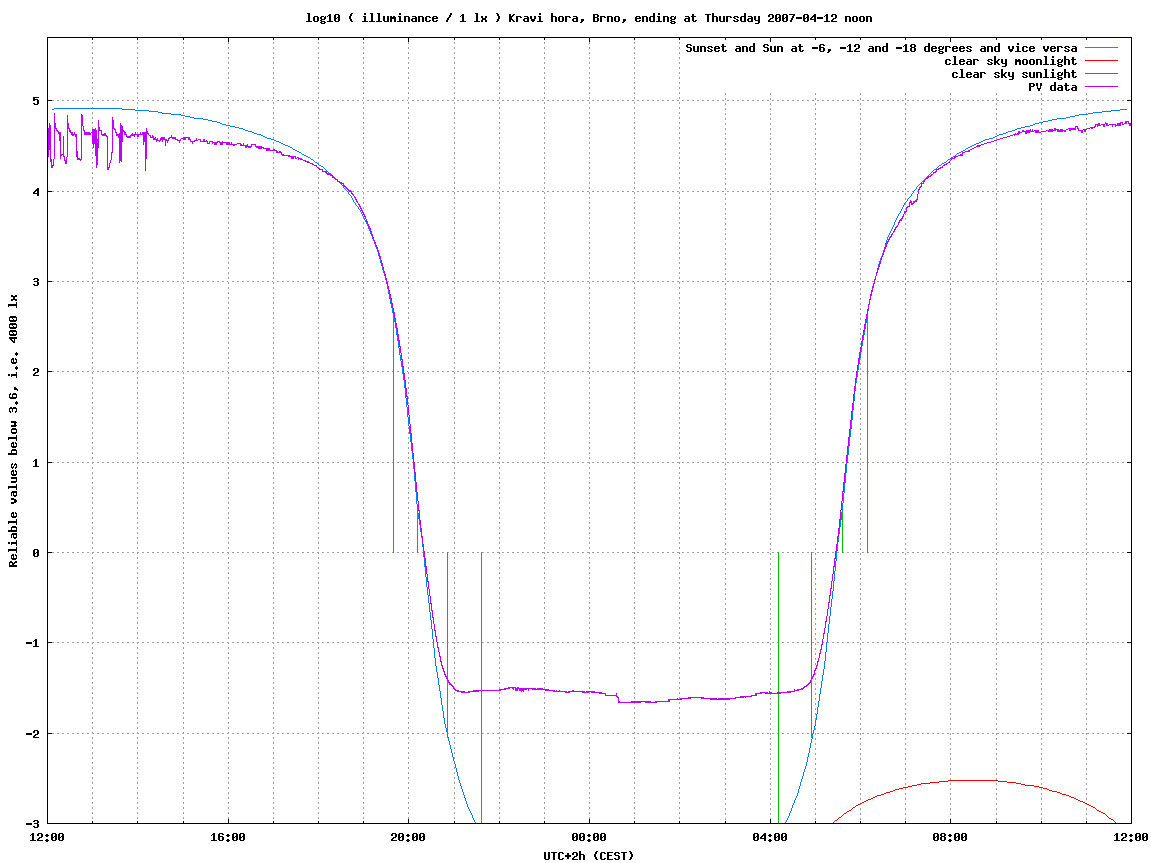Click the y-axis tick label 1
This screenshot has height=863, width=1151.
[x=36, y=462]
